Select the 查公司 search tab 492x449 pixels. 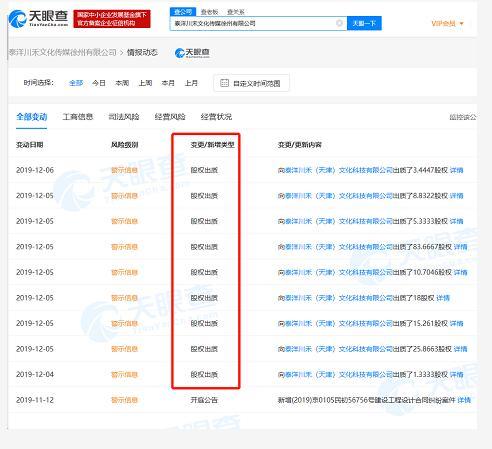pyautogui.click(x=183, y=12)
